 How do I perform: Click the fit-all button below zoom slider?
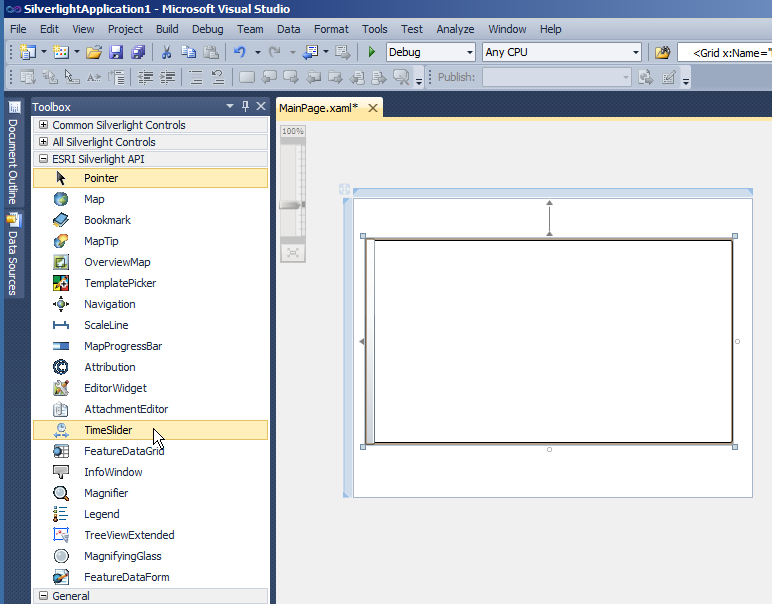tap(293, 253)
